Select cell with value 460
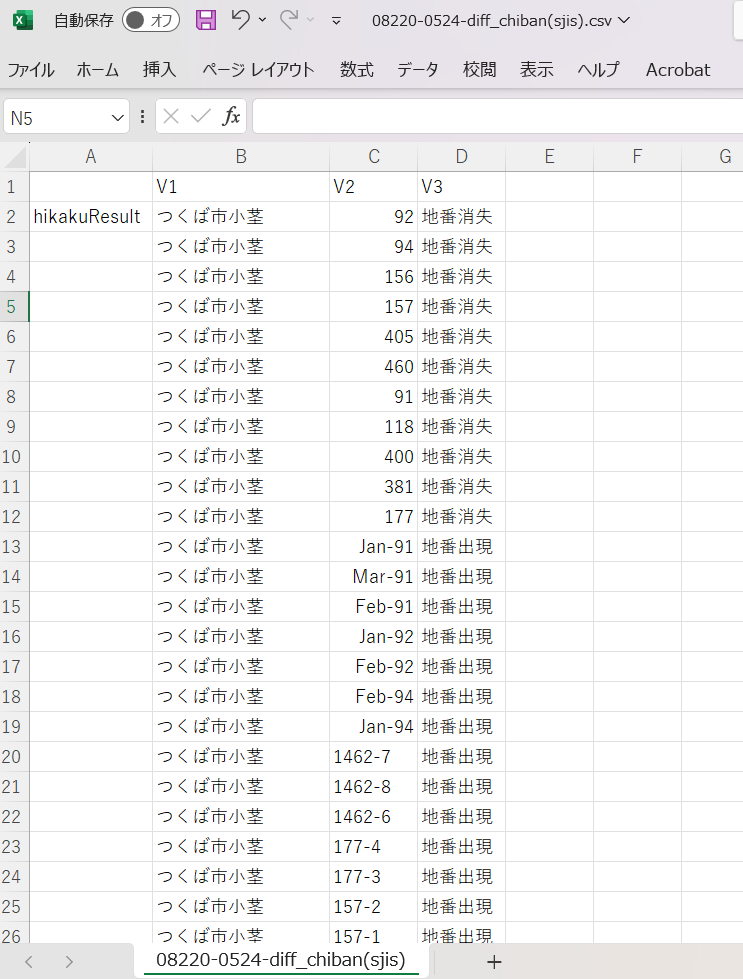 pyautogui.click(x=373, y=367)
